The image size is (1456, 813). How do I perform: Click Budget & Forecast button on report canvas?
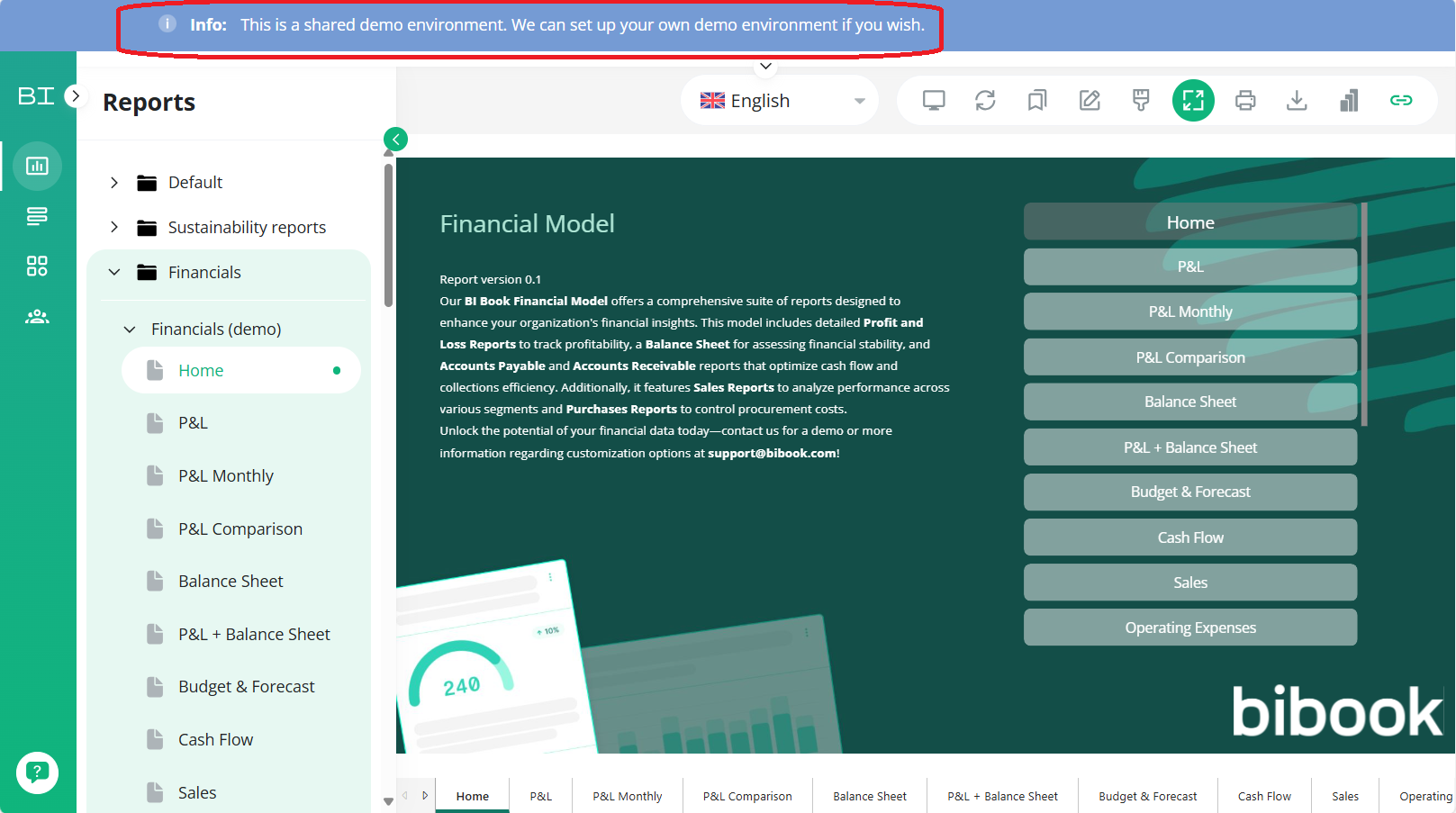pos(1190,492)
